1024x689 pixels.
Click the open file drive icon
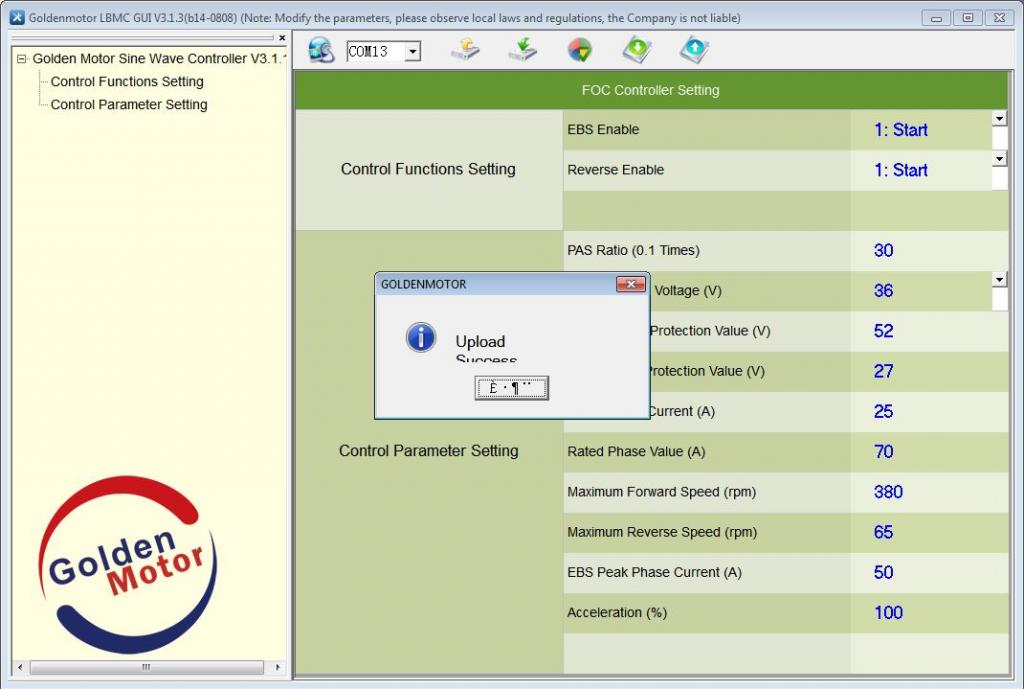(465, 50)
